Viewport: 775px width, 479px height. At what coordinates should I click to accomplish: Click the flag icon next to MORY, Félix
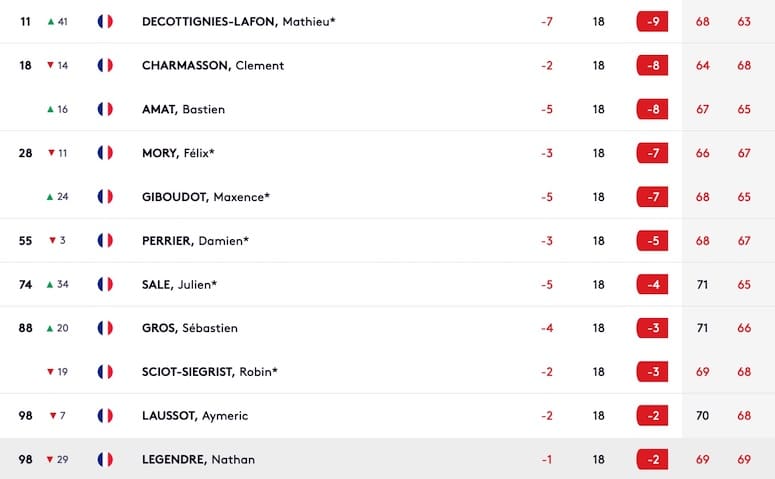pos(105,153)
